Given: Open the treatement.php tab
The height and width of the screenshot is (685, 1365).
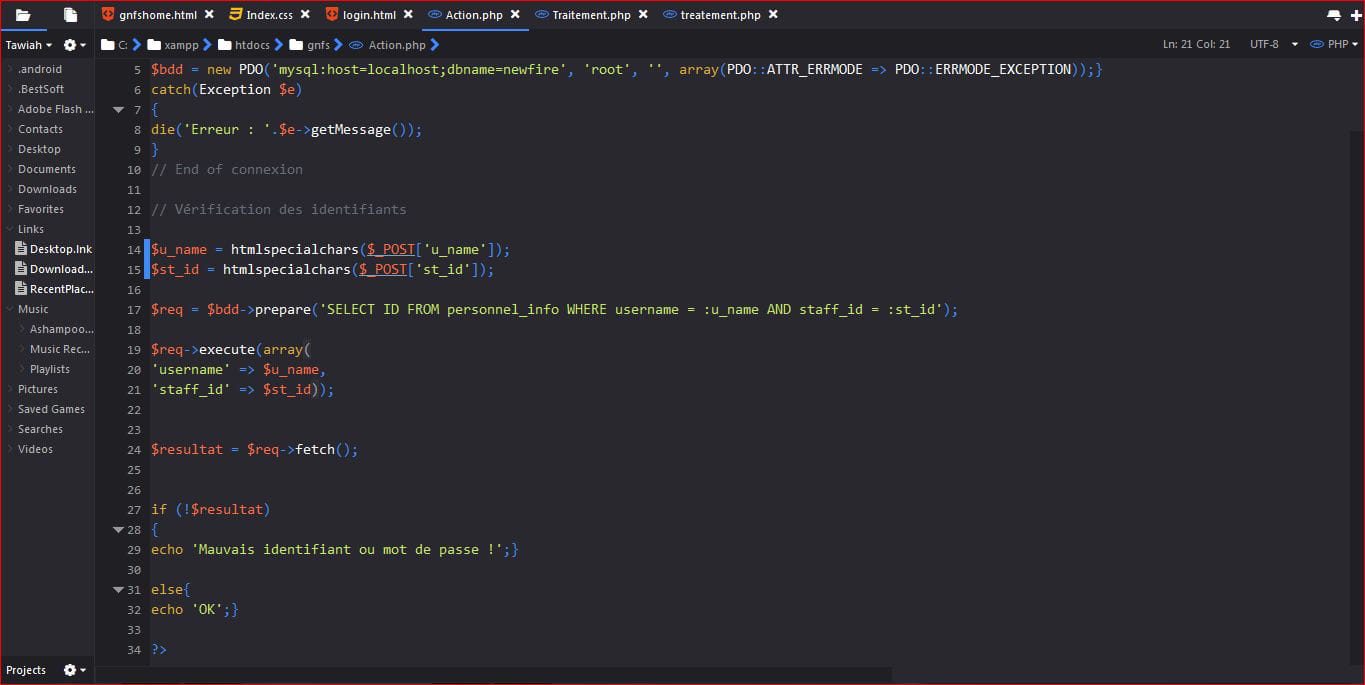Looking at the screenshot, I should pos(721,15).
